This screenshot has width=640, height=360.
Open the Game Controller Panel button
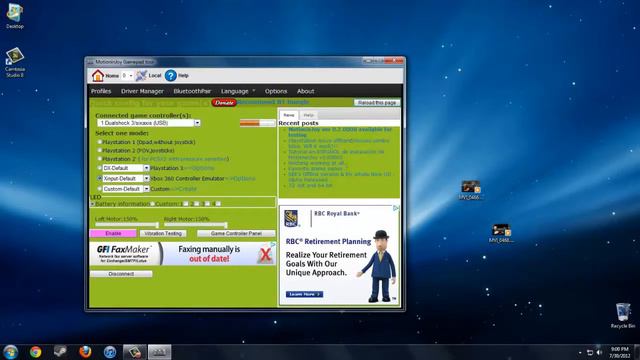[x=236, y=233]
